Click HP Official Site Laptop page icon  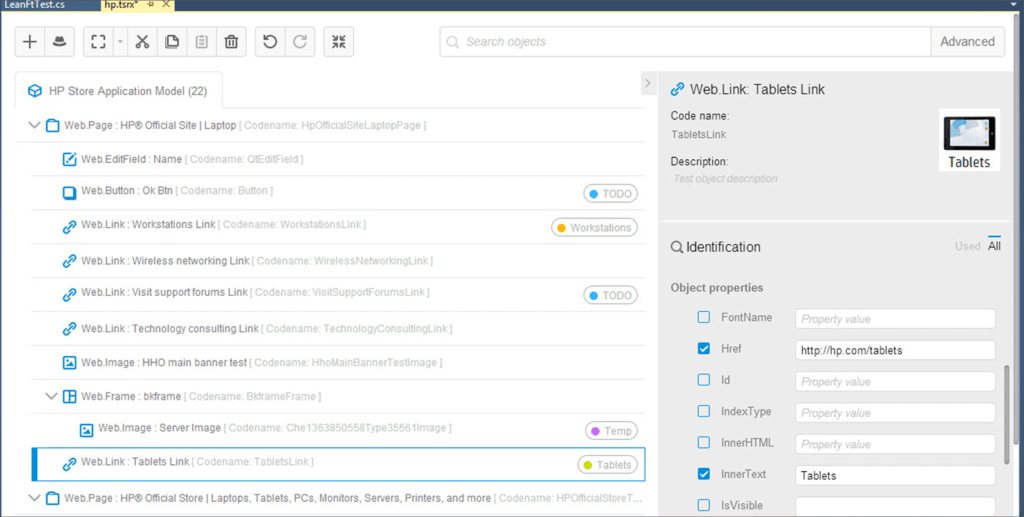tap(53, 125)
